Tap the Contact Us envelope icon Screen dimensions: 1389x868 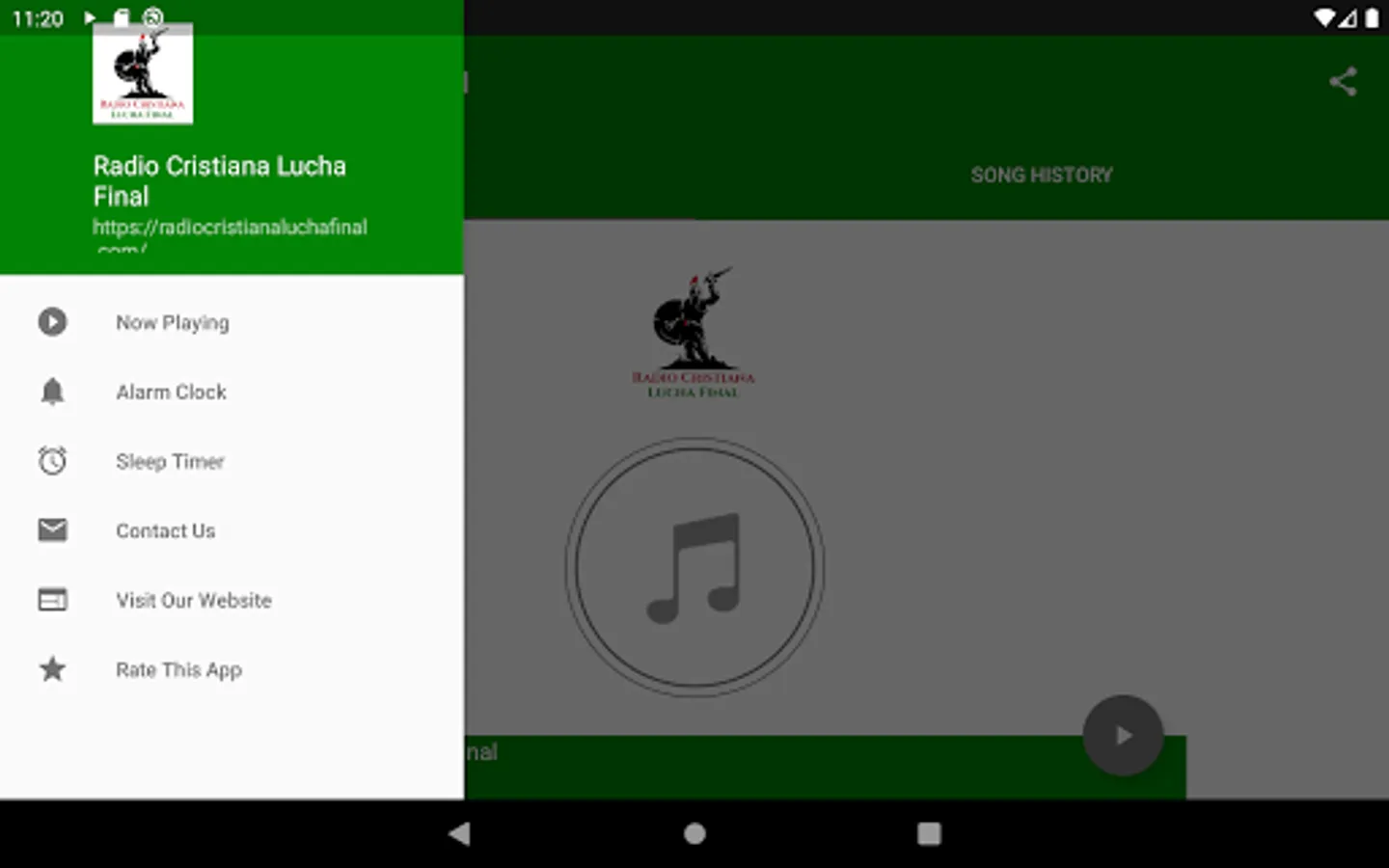(x=52, y=529)
